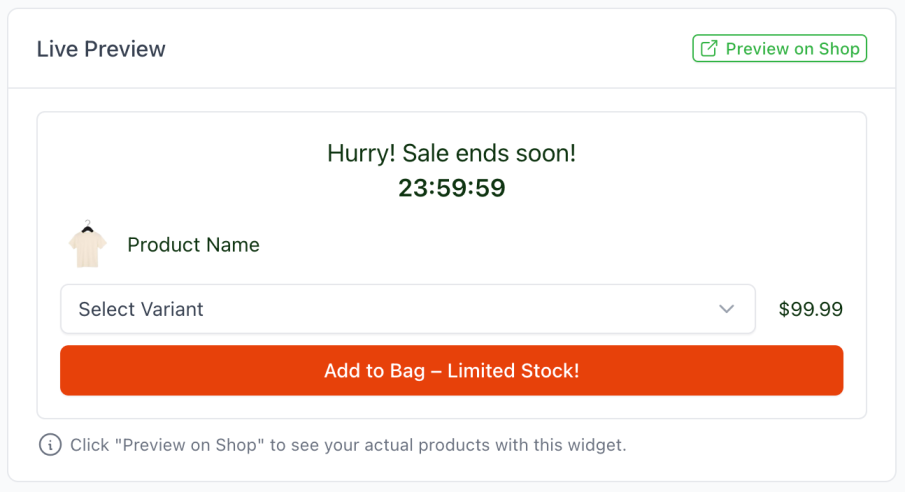This screenshot has height=492, width=905.
Task: Click the $99.99 price text
Action: coord(810,309)
